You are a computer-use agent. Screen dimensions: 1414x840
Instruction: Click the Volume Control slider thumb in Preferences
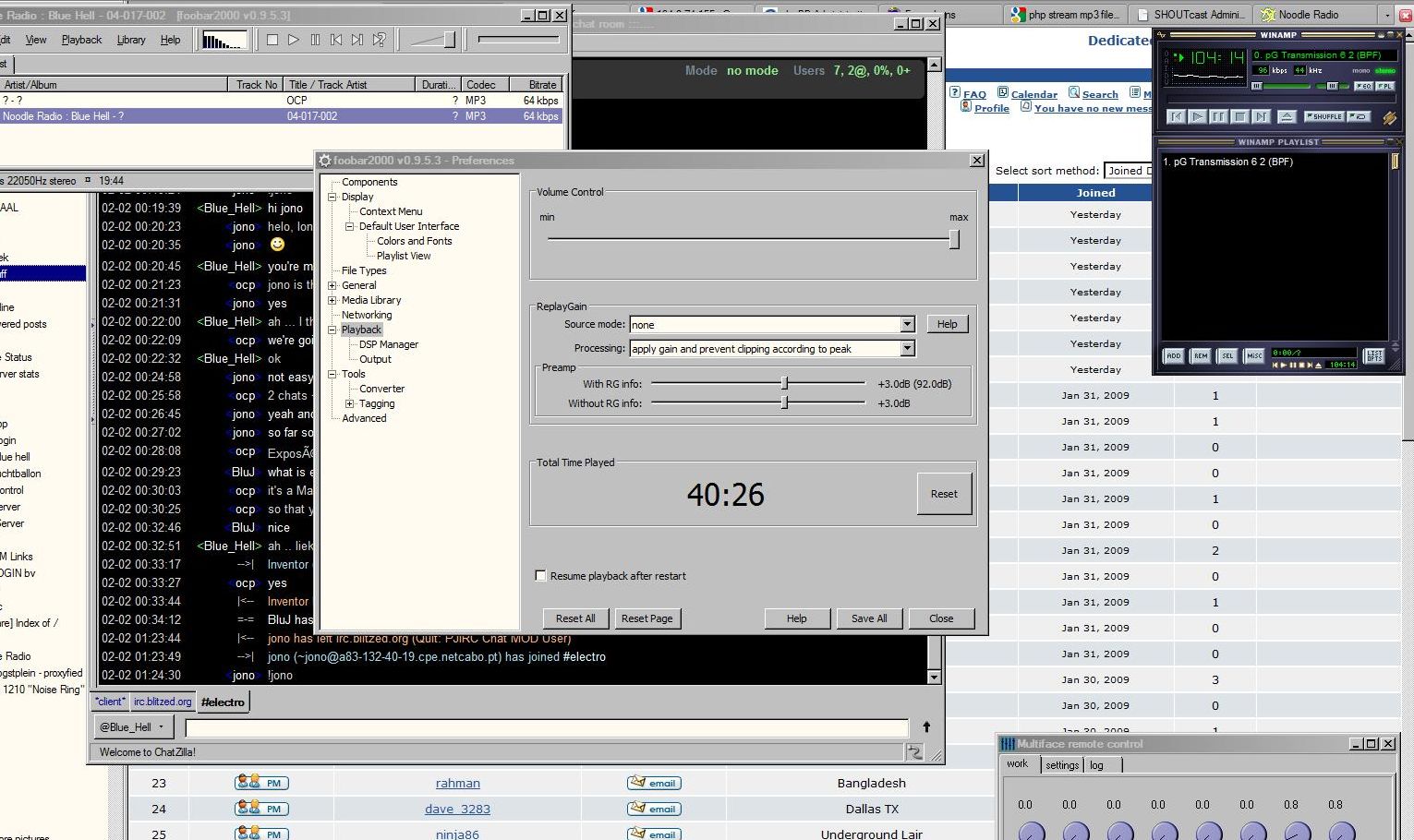954,239
